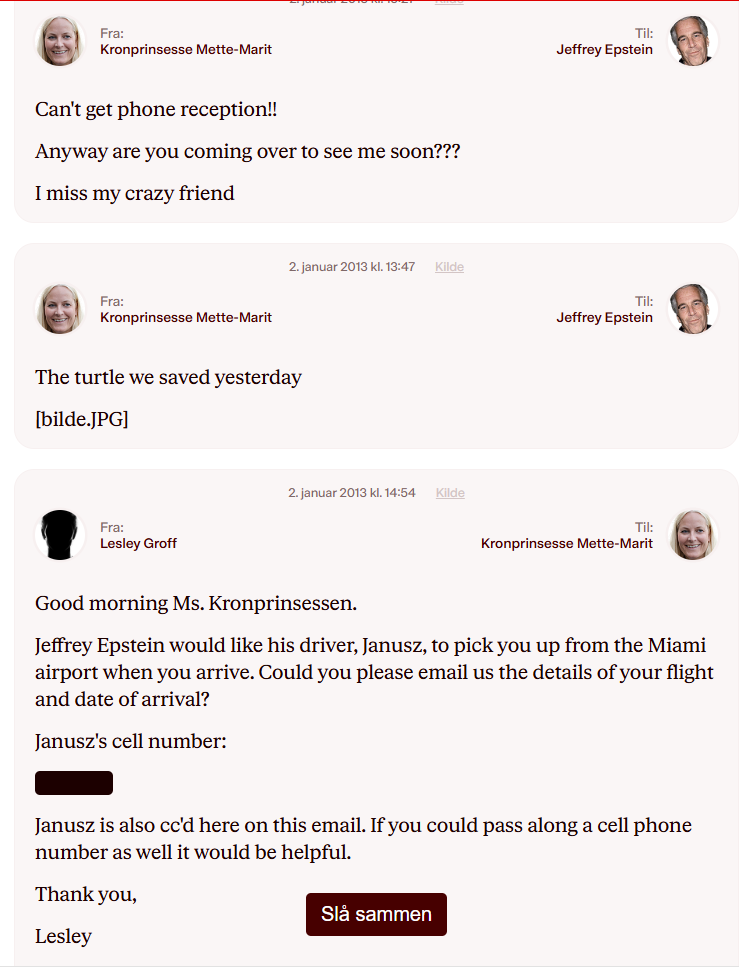This screenshot has height=967, width=739.
Task: Click the black silhouette avatar beside Lesley Groff
Action: (x=60, y=535)
